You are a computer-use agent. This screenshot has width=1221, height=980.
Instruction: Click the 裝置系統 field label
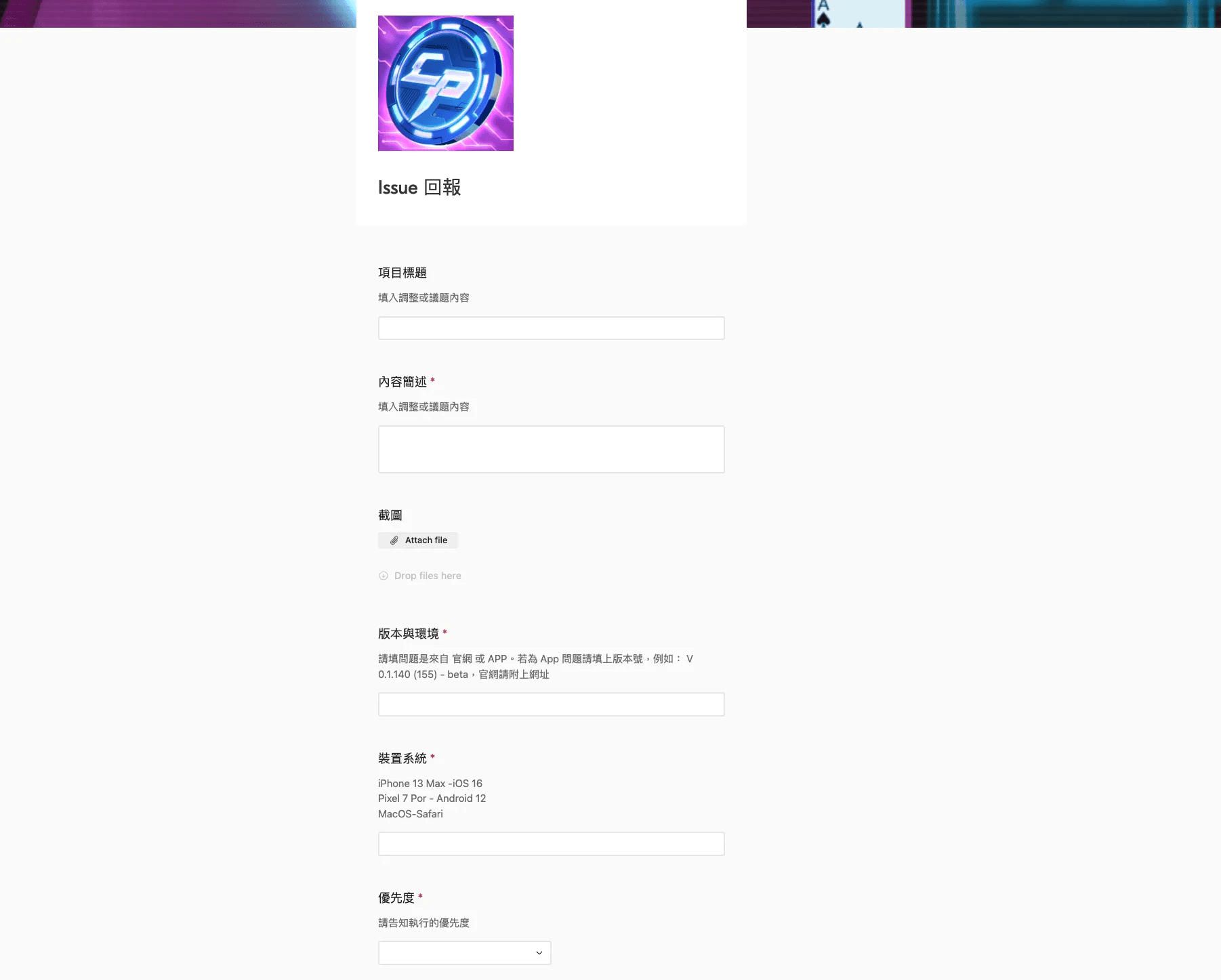point(402,759)
